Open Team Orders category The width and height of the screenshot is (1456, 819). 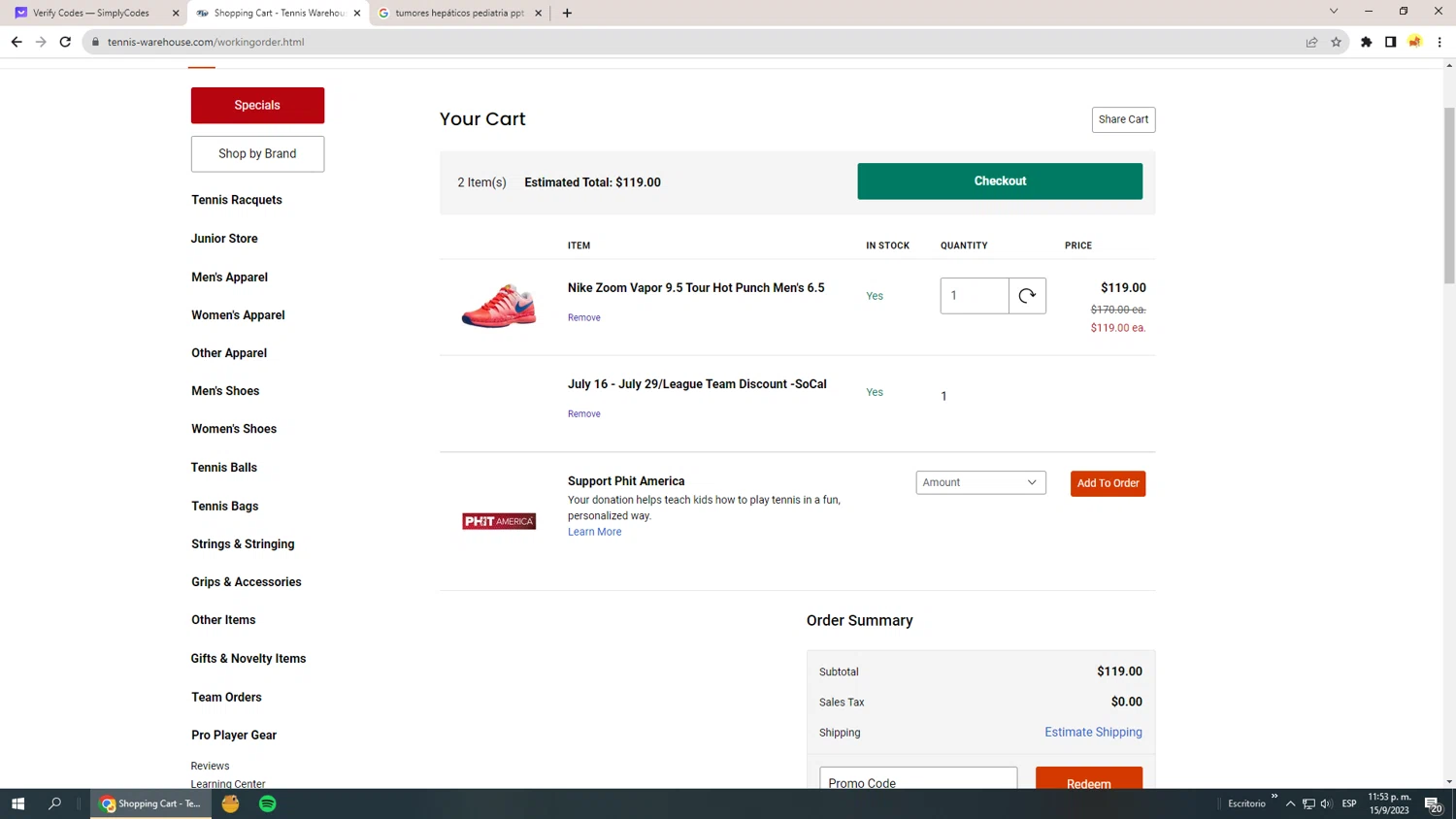tap(226, 698)
